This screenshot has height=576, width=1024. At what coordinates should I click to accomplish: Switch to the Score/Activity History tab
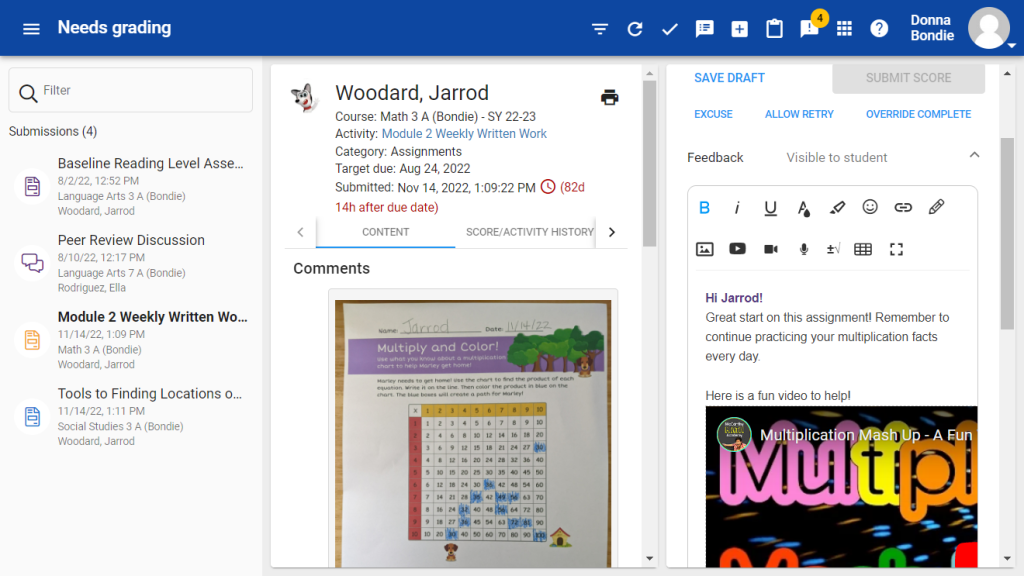(529, 232)
